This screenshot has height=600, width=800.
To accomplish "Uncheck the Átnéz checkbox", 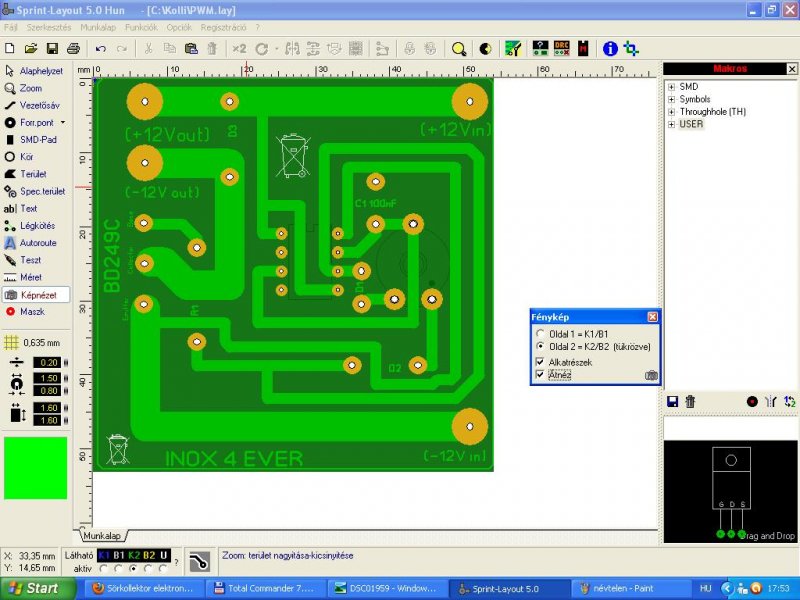I will click(540, 374).
